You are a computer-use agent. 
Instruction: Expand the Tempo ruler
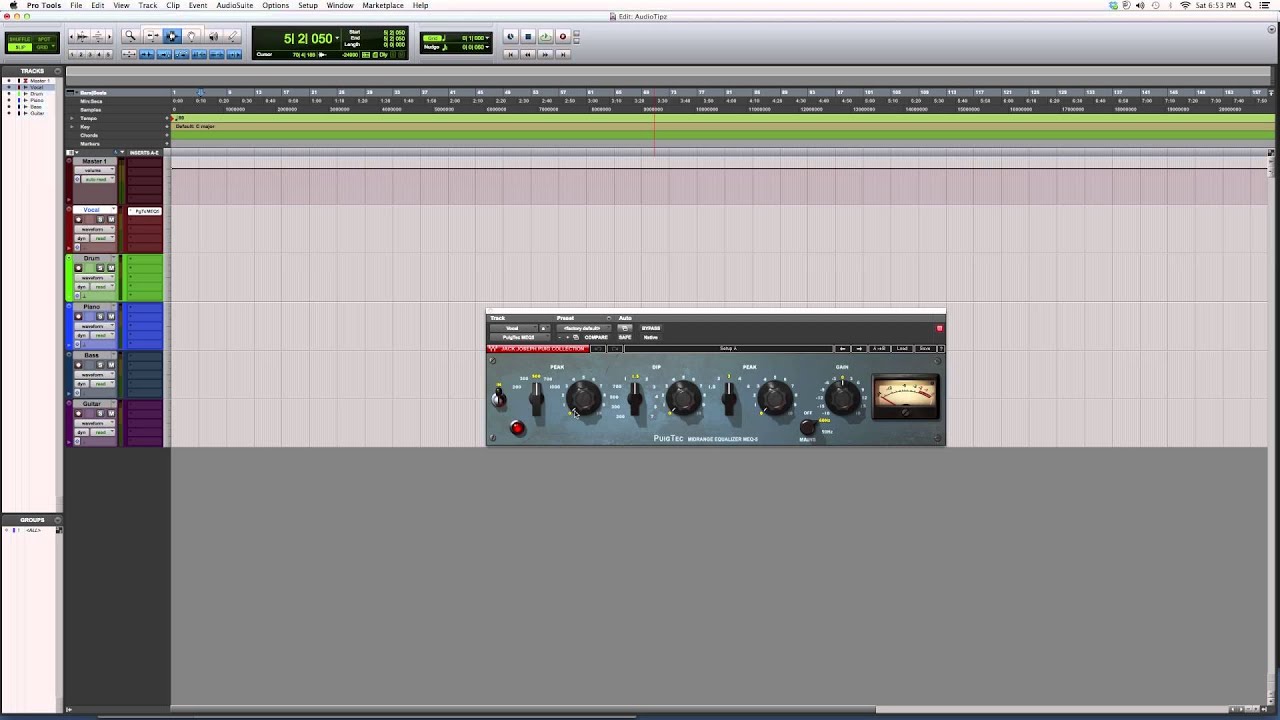tap(71, 118)
